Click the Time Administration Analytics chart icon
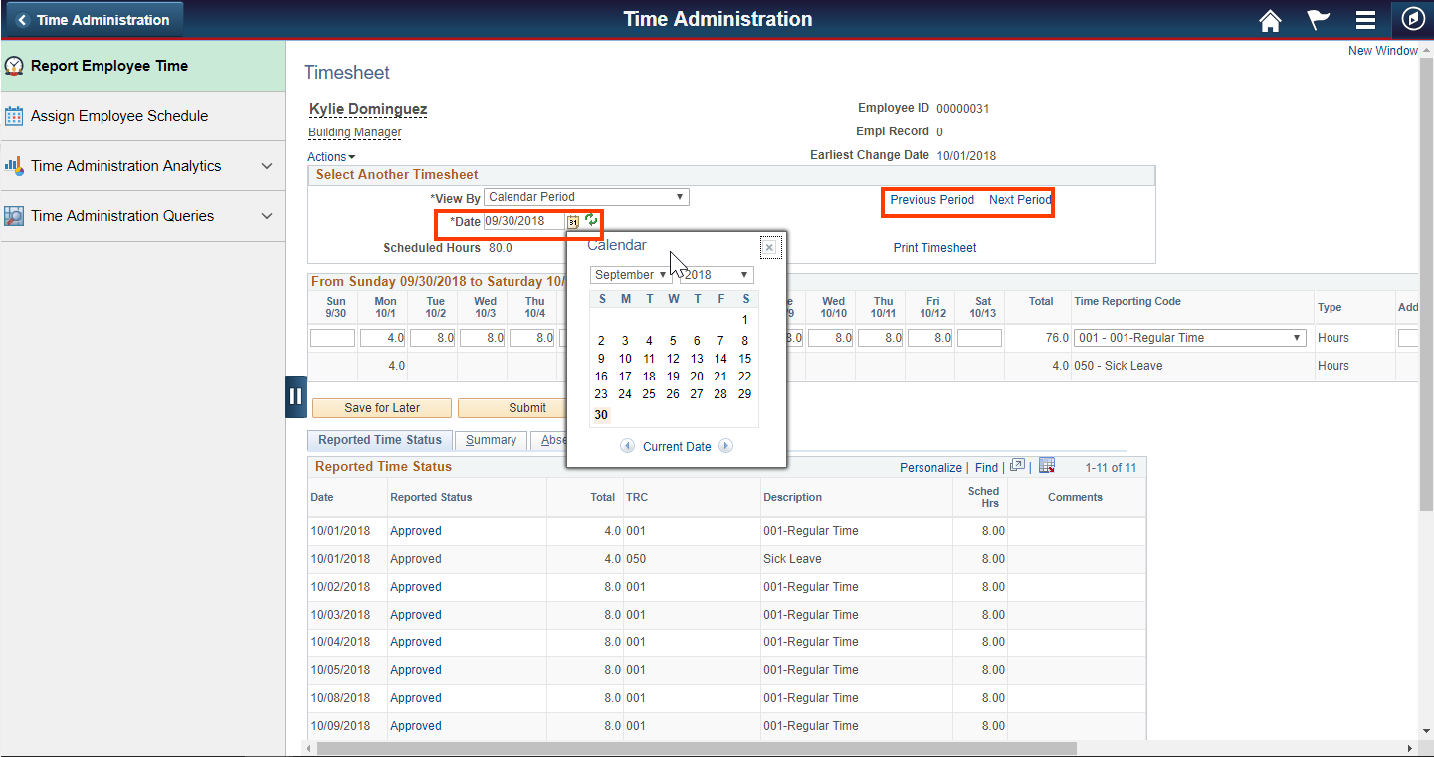 tap(16, 165)
